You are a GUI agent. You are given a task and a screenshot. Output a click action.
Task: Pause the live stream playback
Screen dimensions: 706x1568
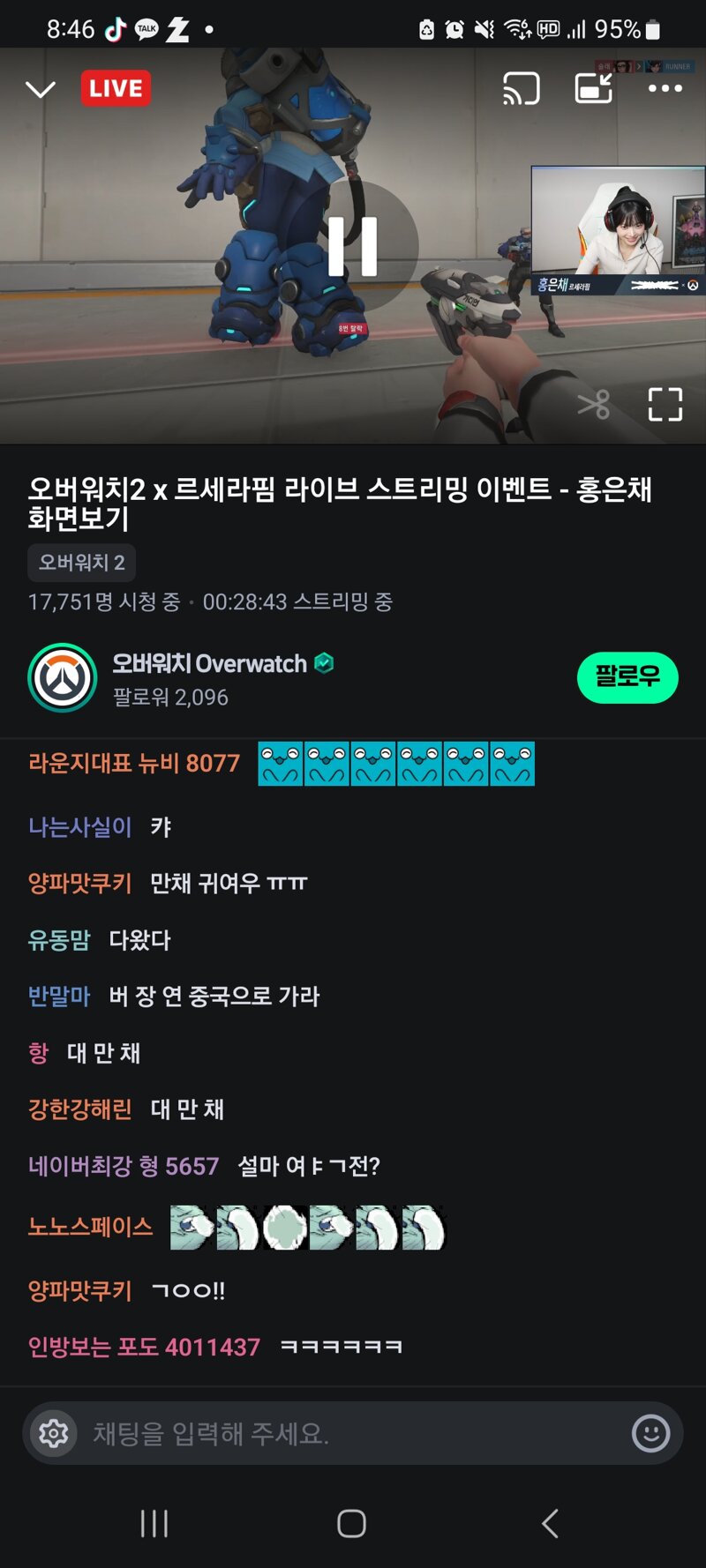(353, 247)
